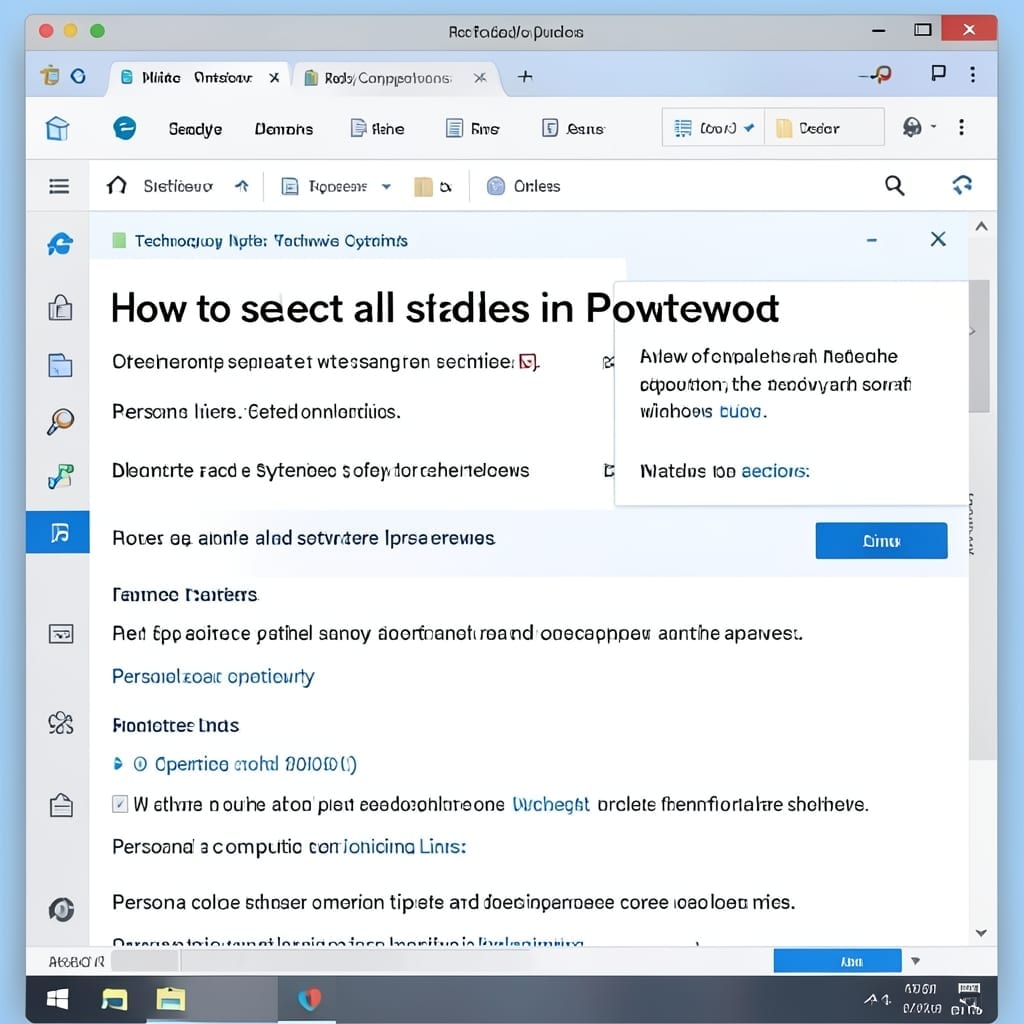Close the first Plliitc browser tab

(x=274, y=78)
